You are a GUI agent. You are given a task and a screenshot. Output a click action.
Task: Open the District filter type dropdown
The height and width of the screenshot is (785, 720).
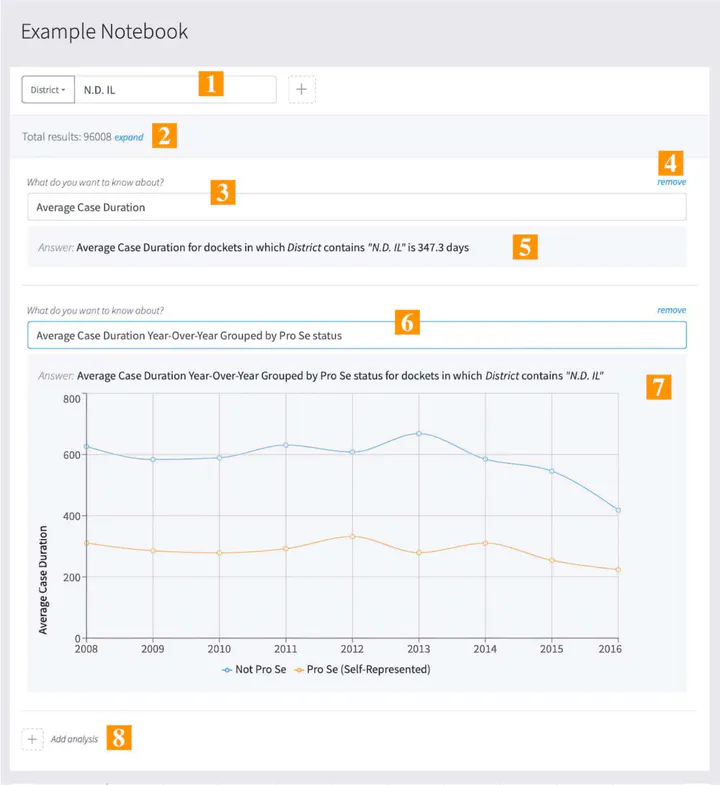point(48,89)
